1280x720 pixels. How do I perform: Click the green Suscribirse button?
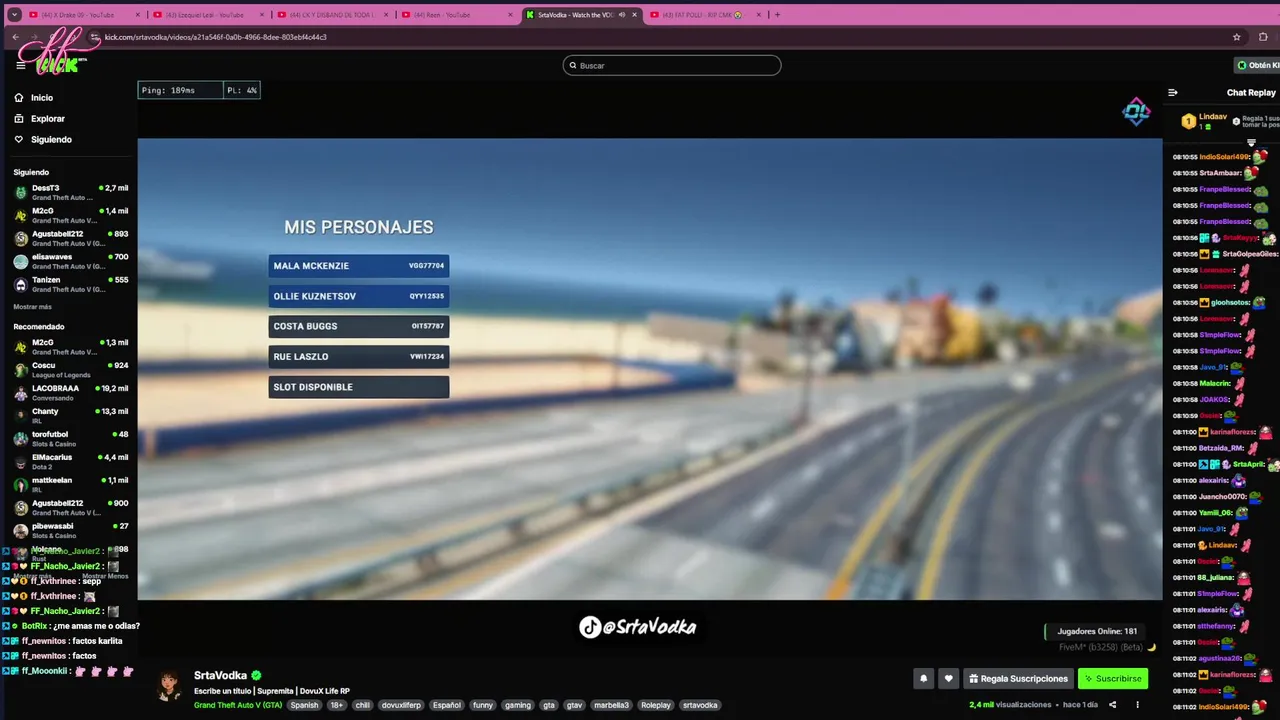coord(1113,679)
